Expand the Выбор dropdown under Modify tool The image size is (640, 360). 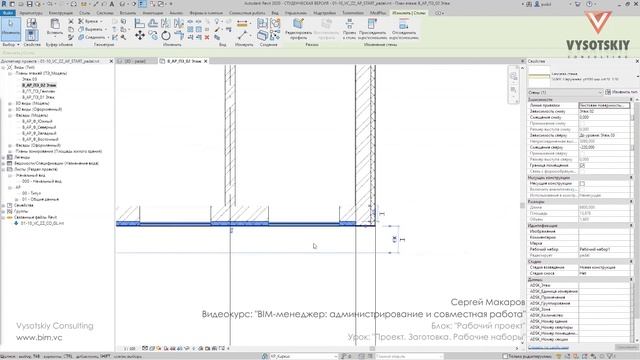(x=11, y=44)
